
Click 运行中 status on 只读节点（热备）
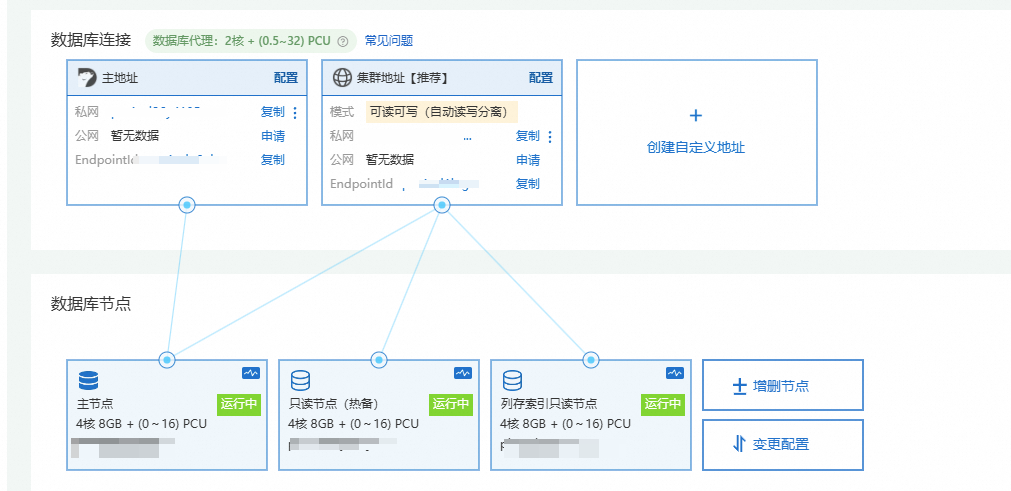451,404
